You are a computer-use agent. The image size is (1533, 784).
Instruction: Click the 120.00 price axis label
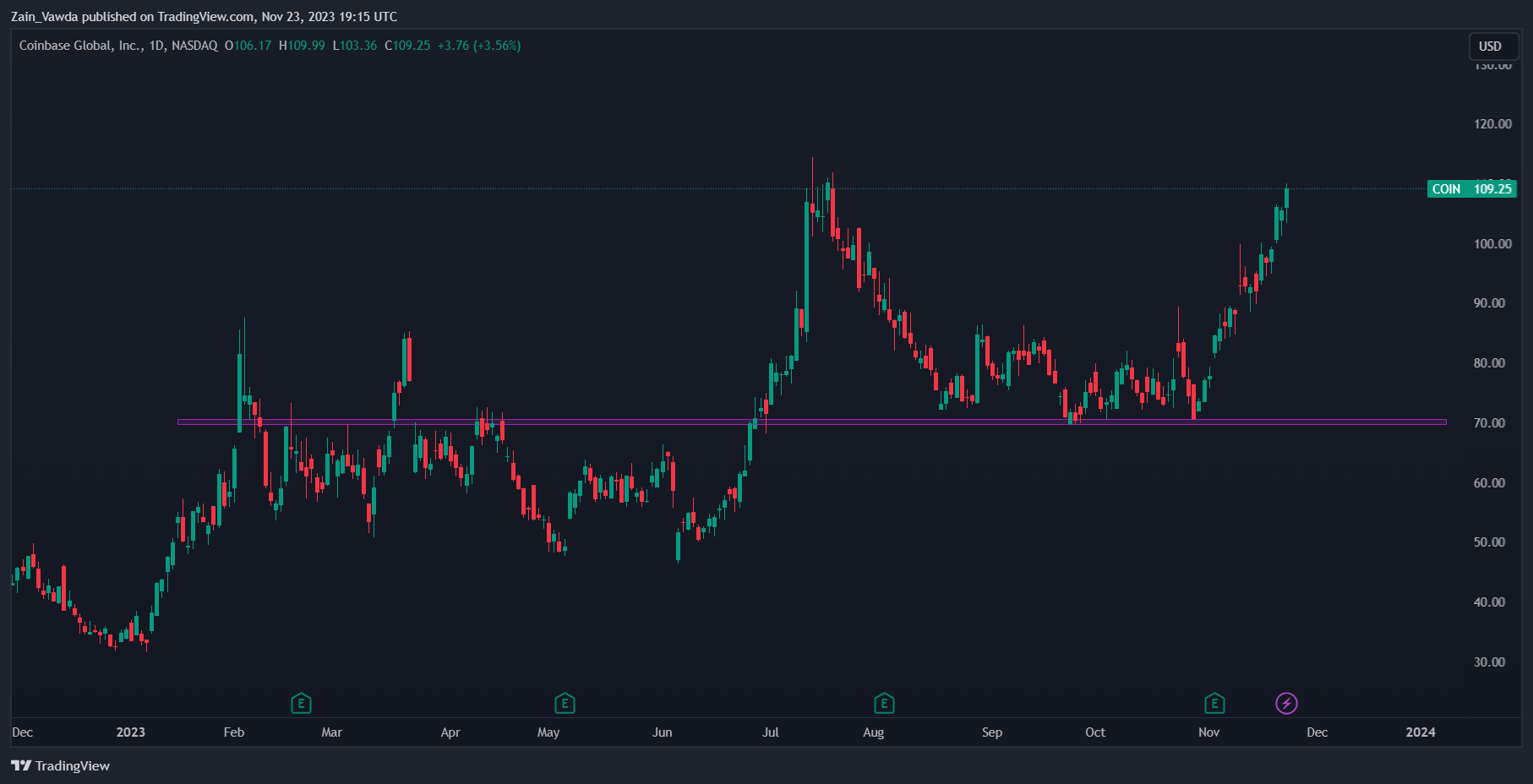(x=1492, y=124)
